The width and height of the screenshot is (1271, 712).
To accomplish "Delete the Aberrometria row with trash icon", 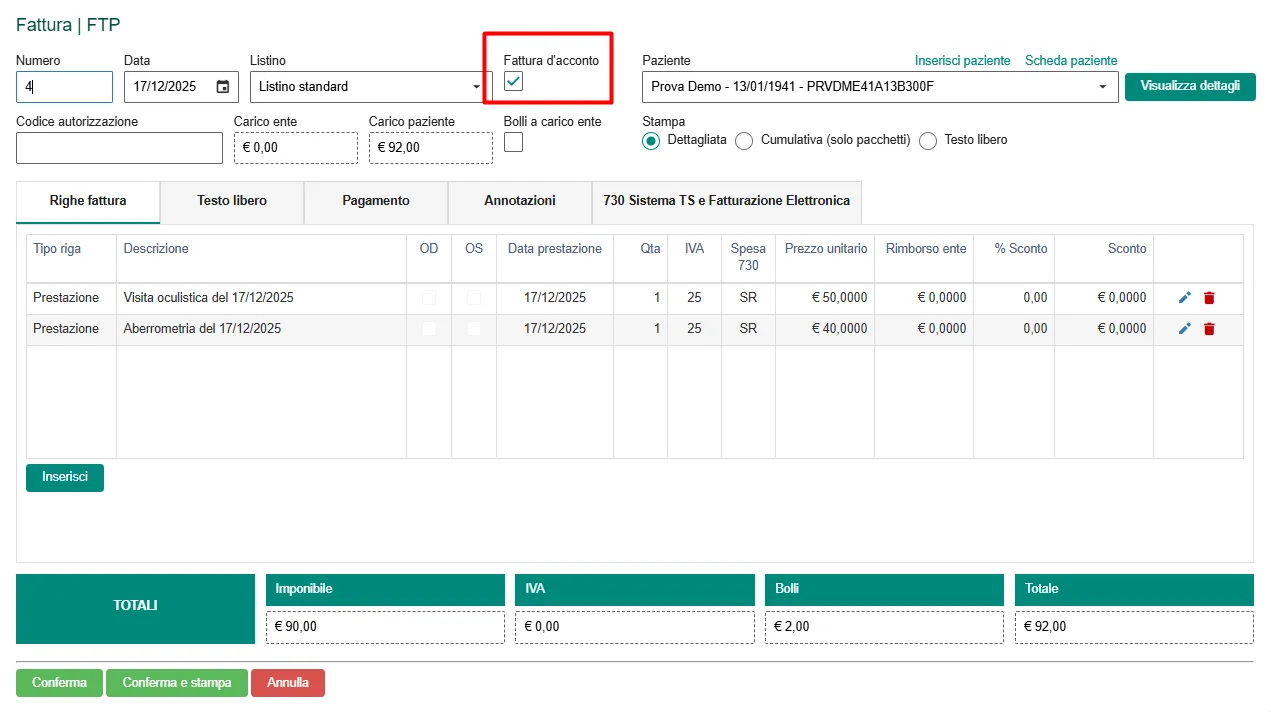I will (x=1209, y=329).
